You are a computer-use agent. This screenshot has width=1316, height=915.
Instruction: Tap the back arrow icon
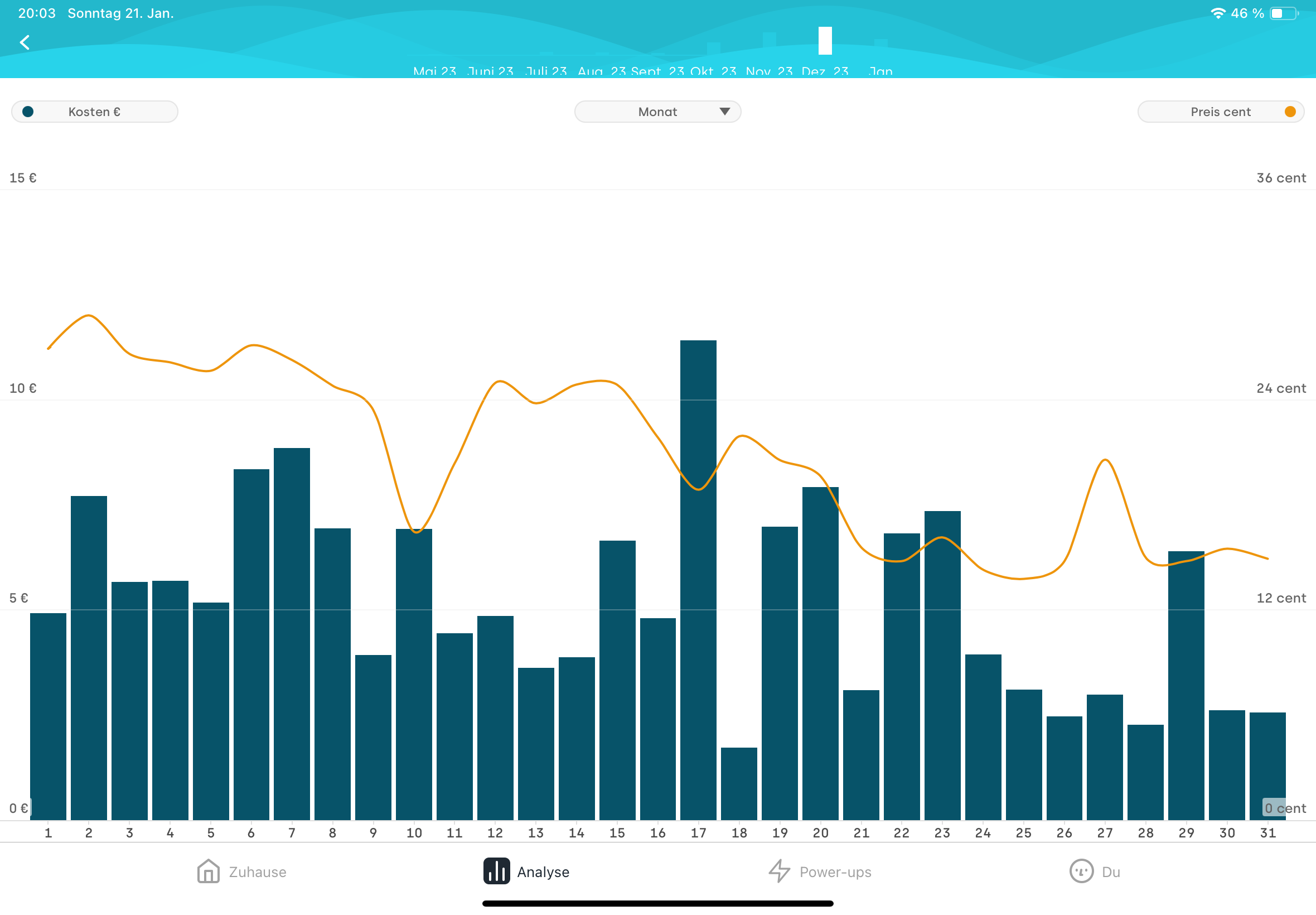[x=25, y=42]
